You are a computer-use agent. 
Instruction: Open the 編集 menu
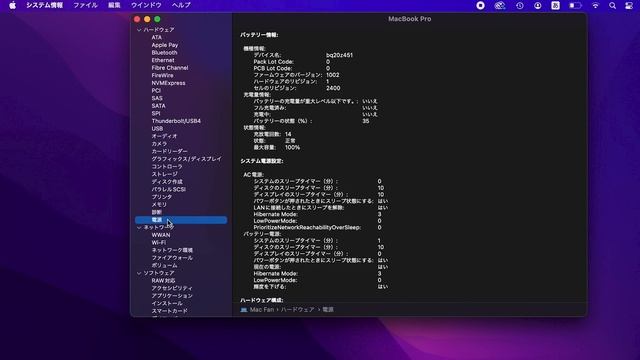pos(114,5)
